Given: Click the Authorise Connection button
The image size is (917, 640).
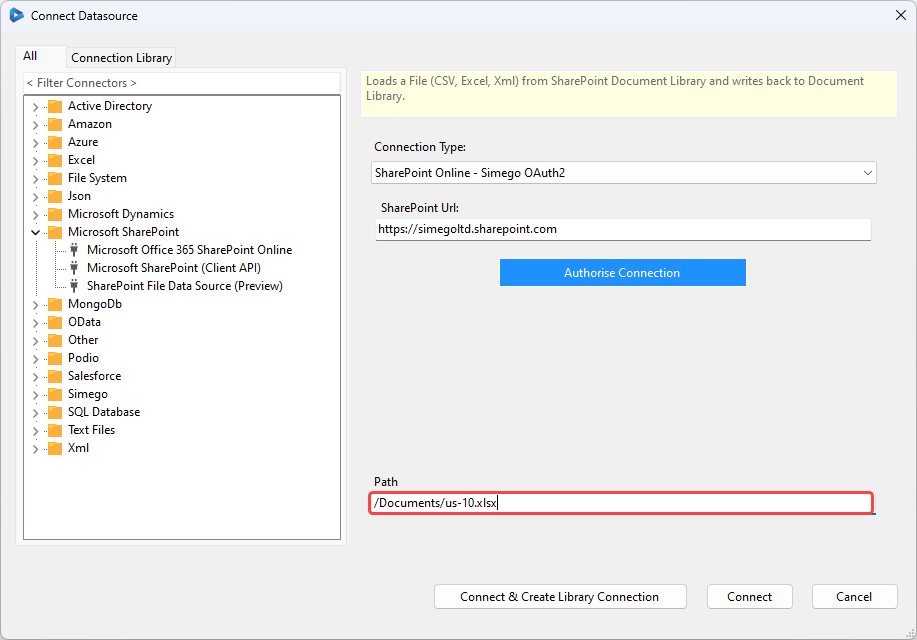Looking at the screenshot, I should coord(622,272).
